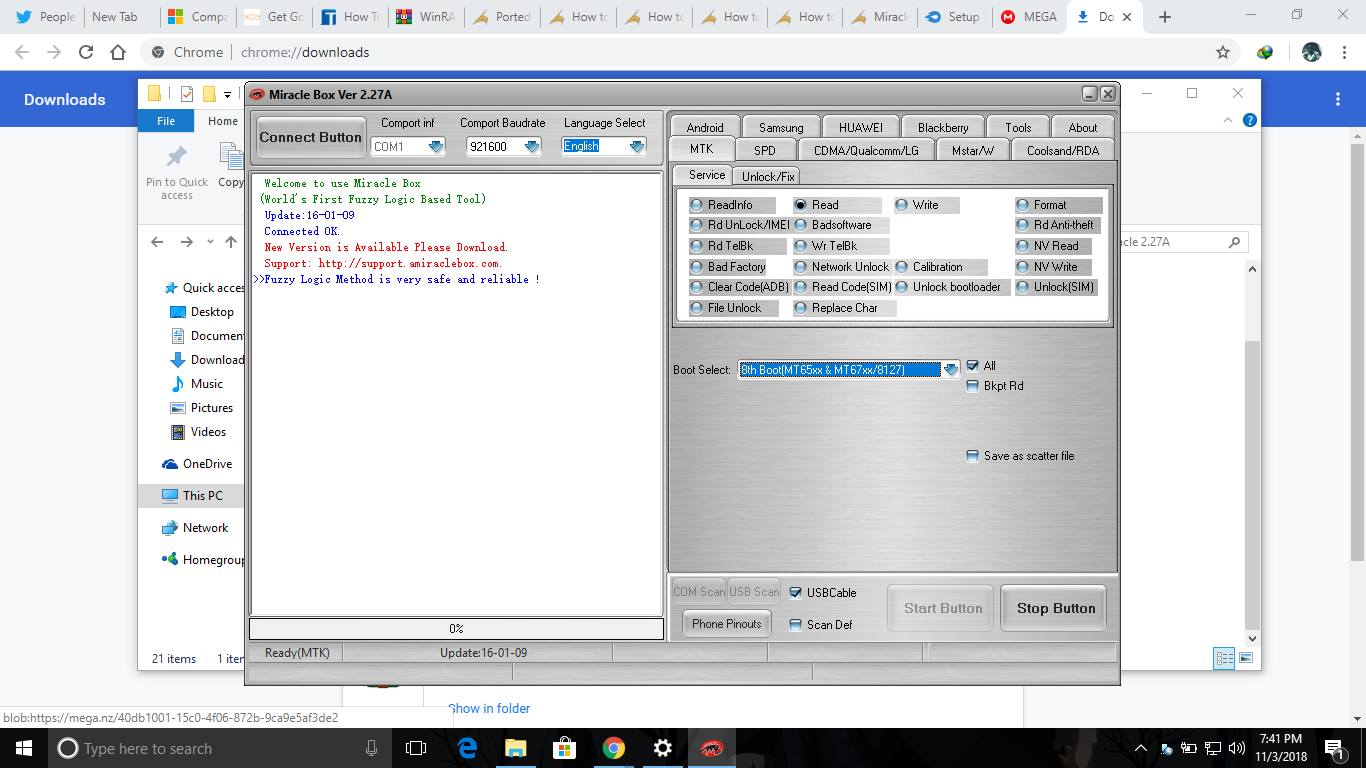This screenshot has height=768, width=1366.
Task: Click the Pin to Quick access icon
Action: 177,157
